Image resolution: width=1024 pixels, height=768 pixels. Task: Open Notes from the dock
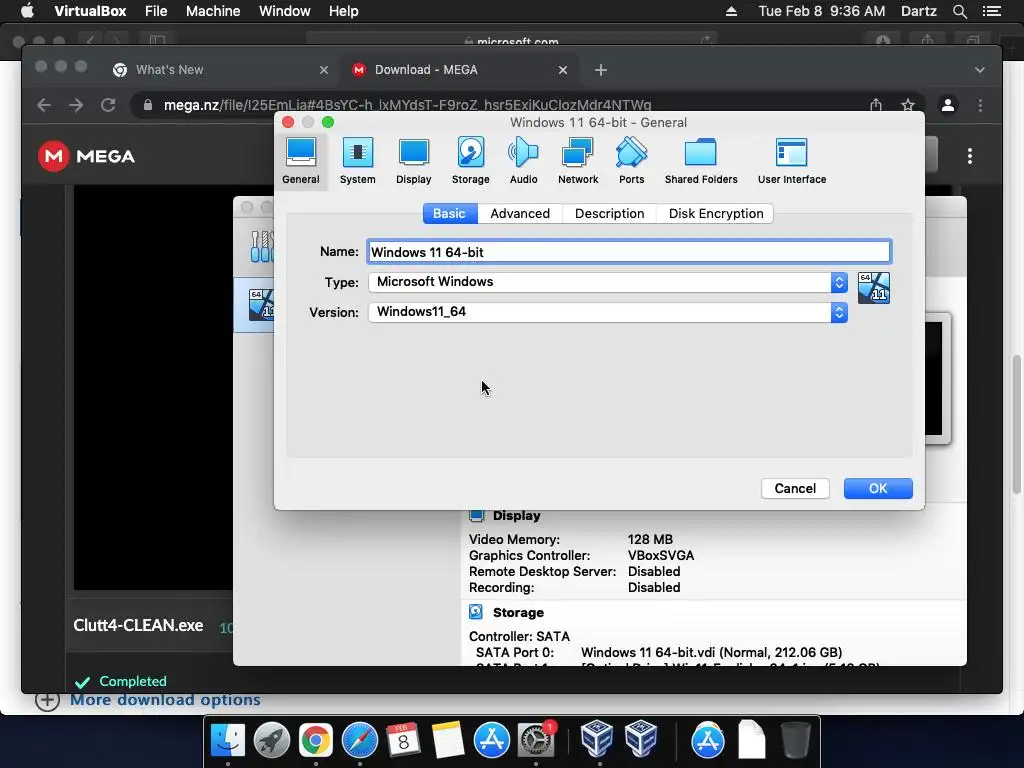(x=448, y=741)
